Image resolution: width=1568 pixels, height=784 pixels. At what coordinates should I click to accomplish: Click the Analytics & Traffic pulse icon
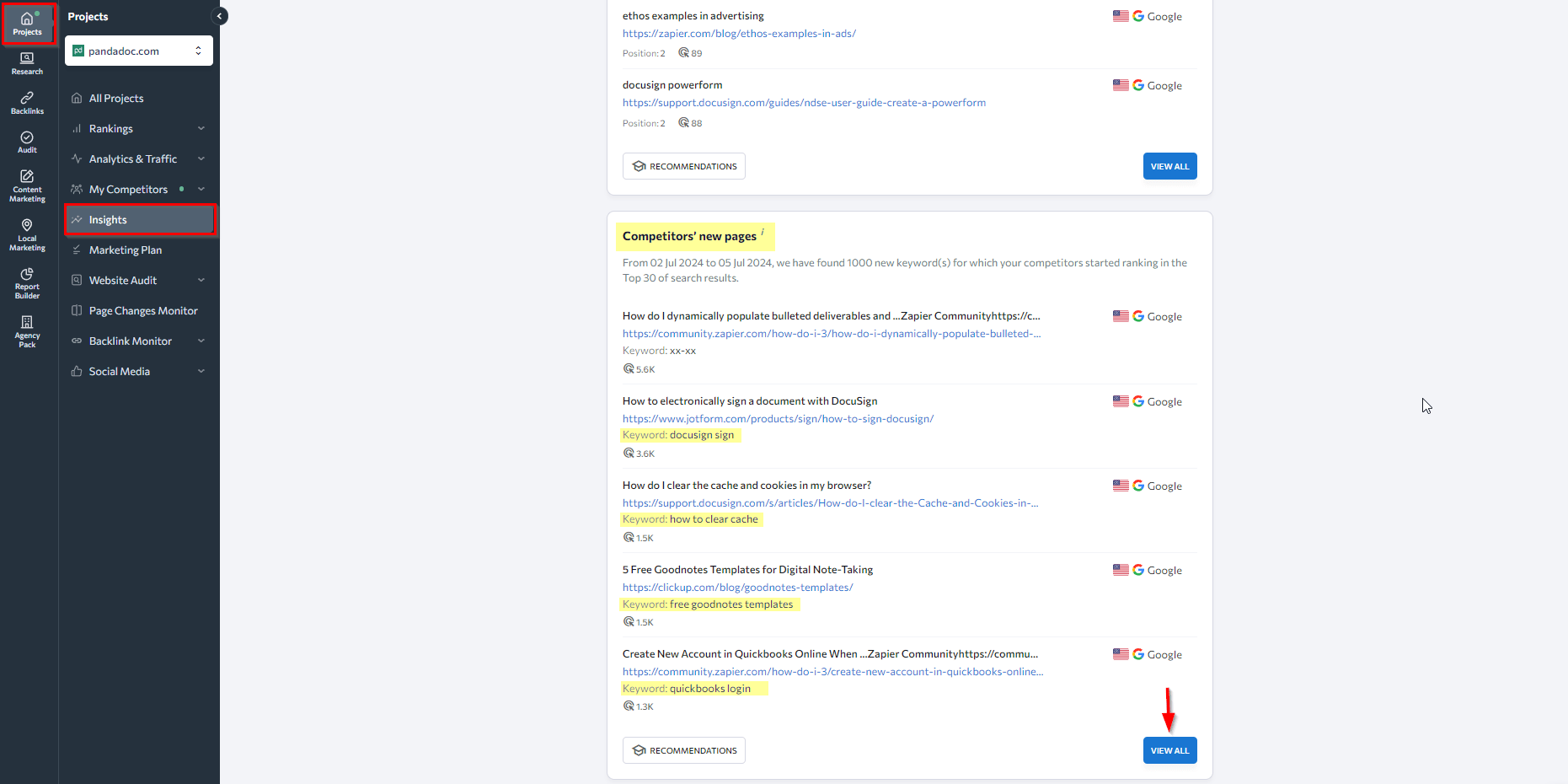[77, 158]
